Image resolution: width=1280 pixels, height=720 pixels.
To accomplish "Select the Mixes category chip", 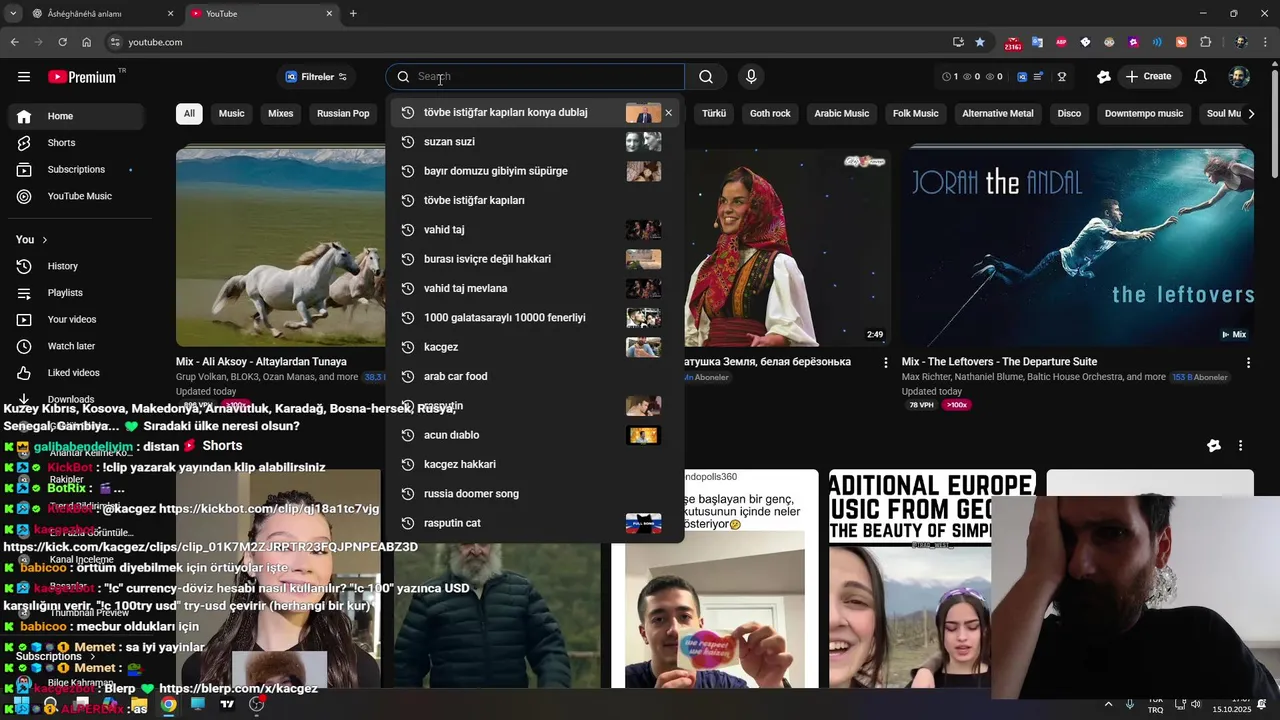I will tap(281, 114).
